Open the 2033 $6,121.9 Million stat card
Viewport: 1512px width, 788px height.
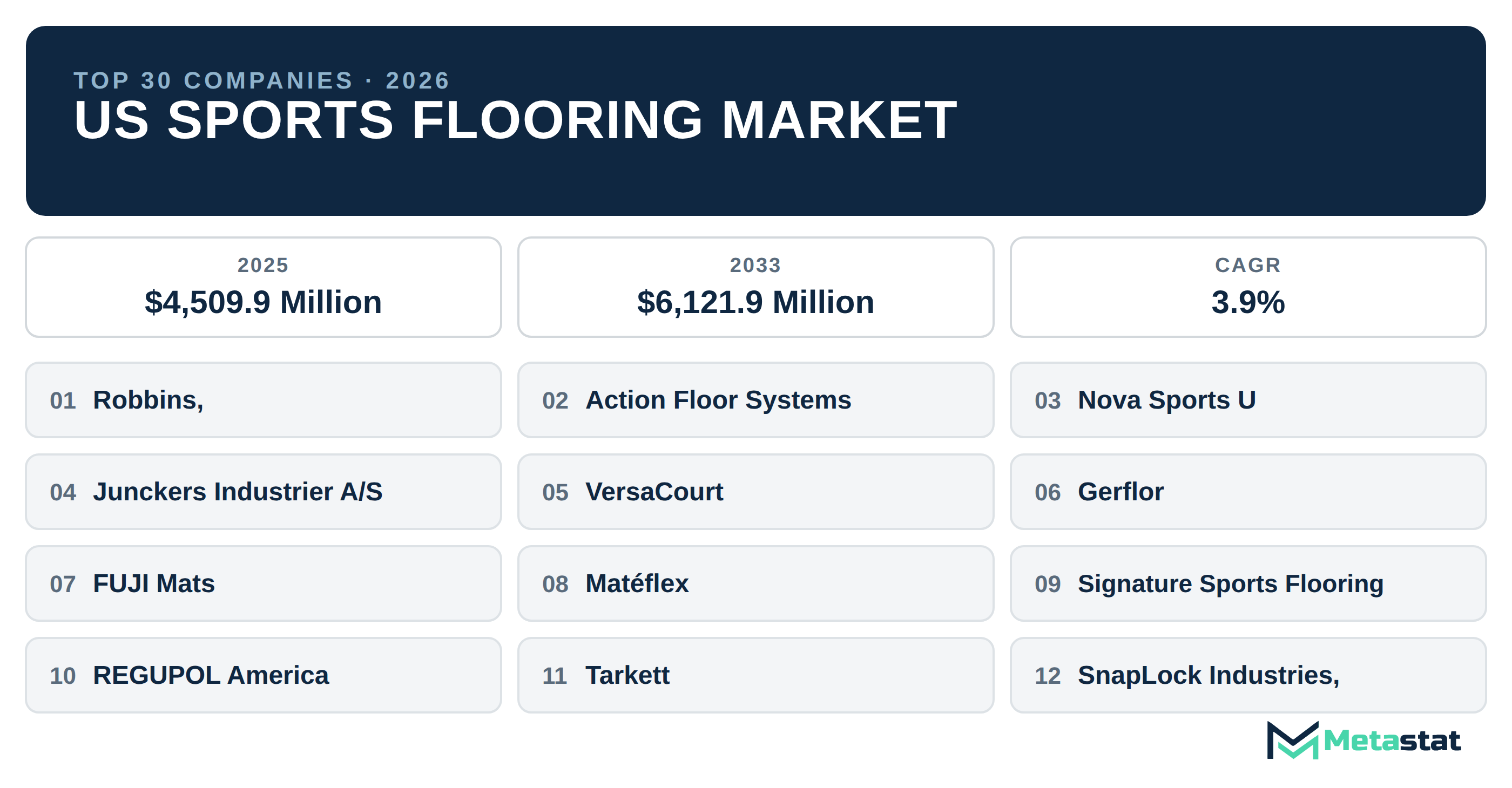[755, 287]
